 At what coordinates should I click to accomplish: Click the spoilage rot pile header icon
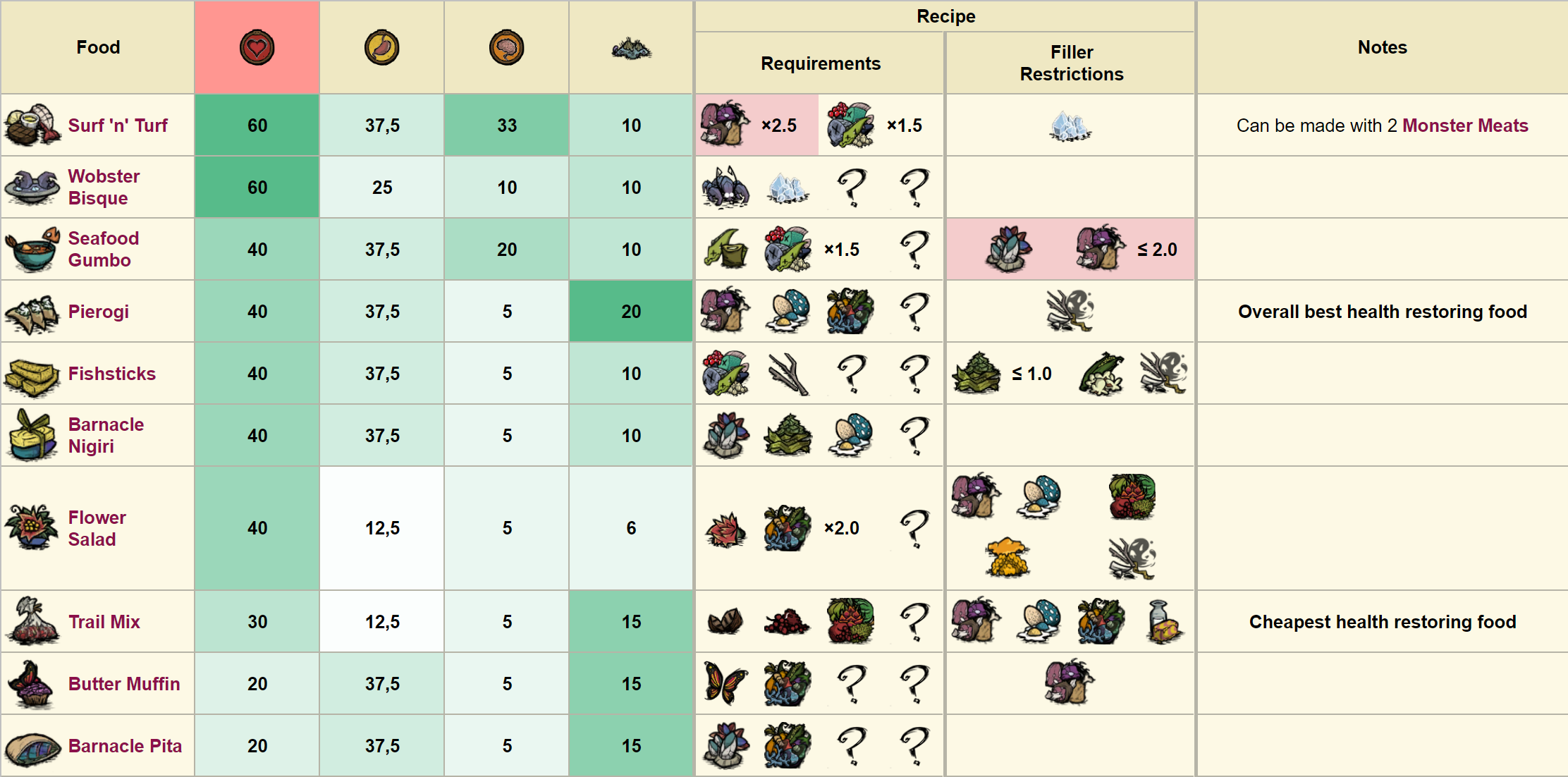[x=631, y=49]
